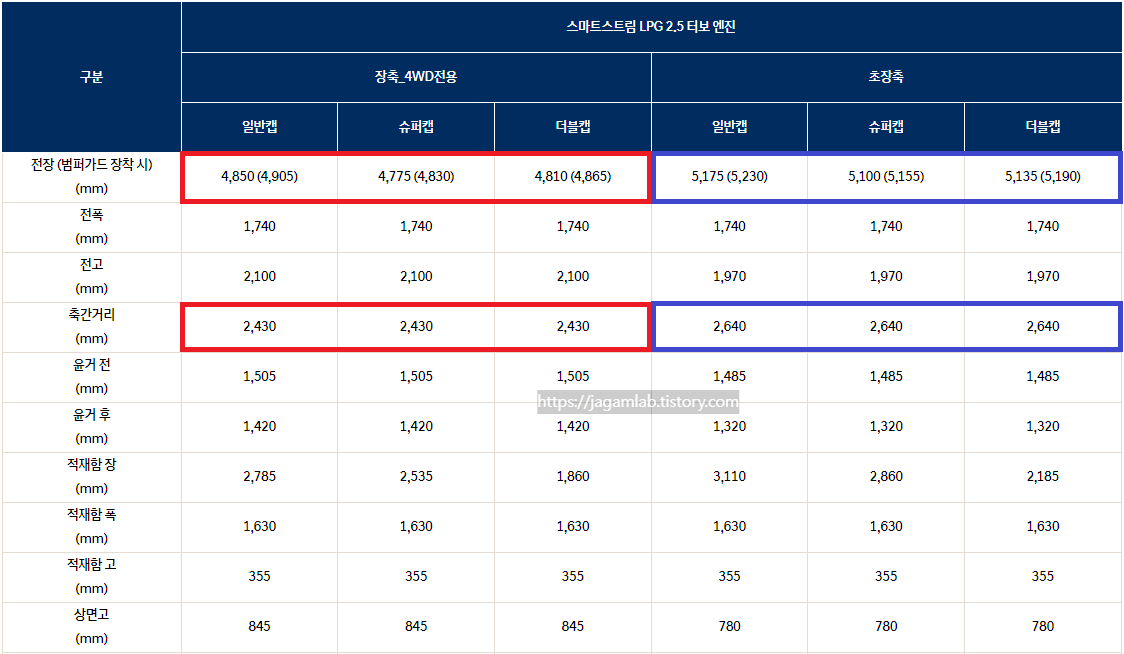Select the 일반캡 header under 초장축
Screen dimensions: 1124x654
coord(730,127)
